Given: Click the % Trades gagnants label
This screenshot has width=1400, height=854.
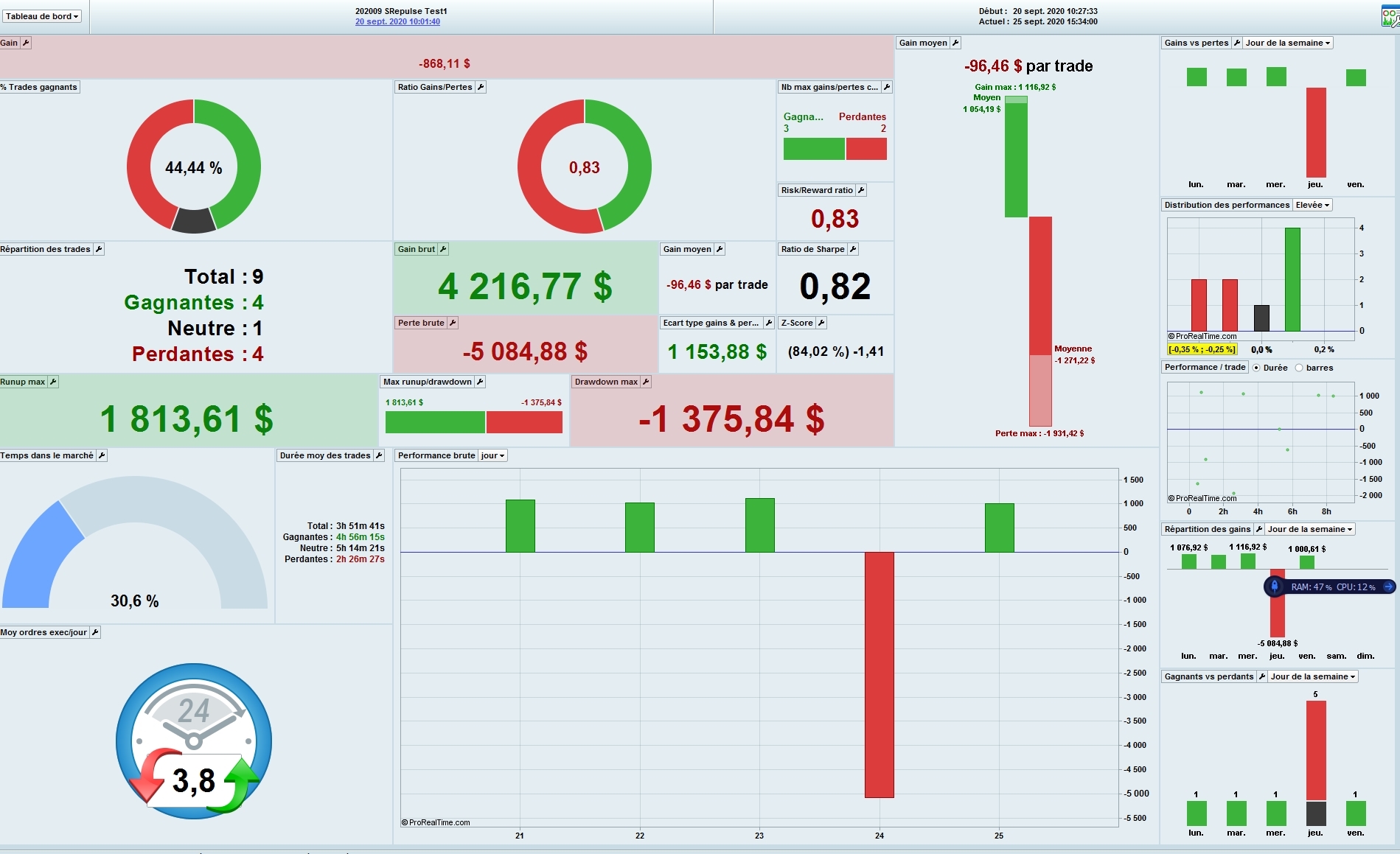Looking at the screenshot, I should pos(39,87).
